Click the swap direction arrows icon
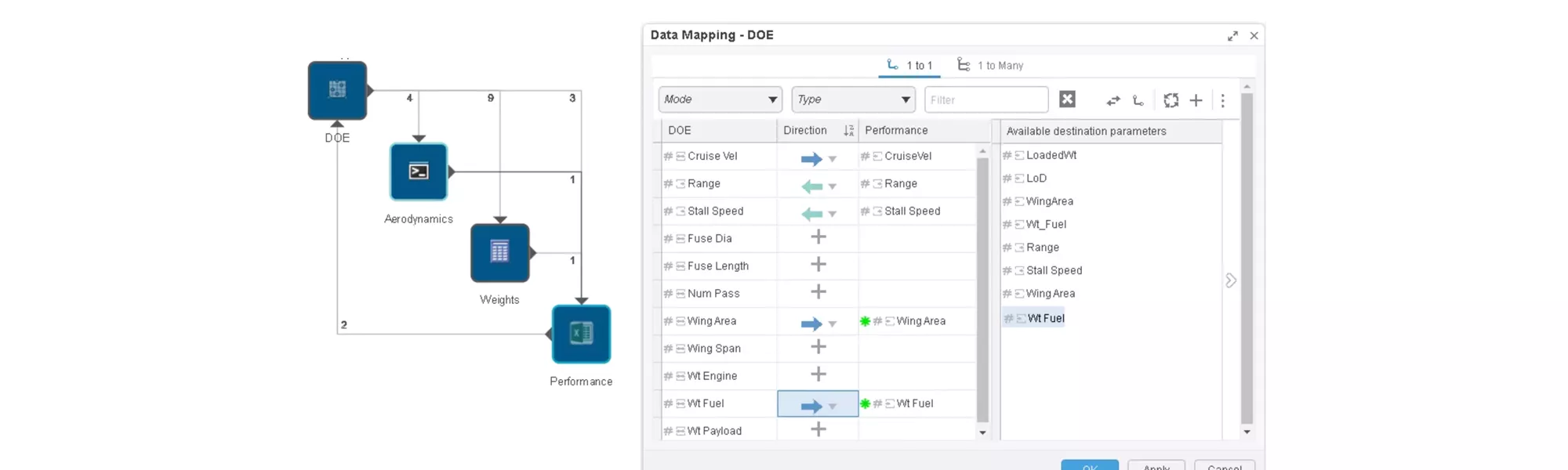Image resolution: width=1568 pixels, height=470 pixels. pos(1113,100)
